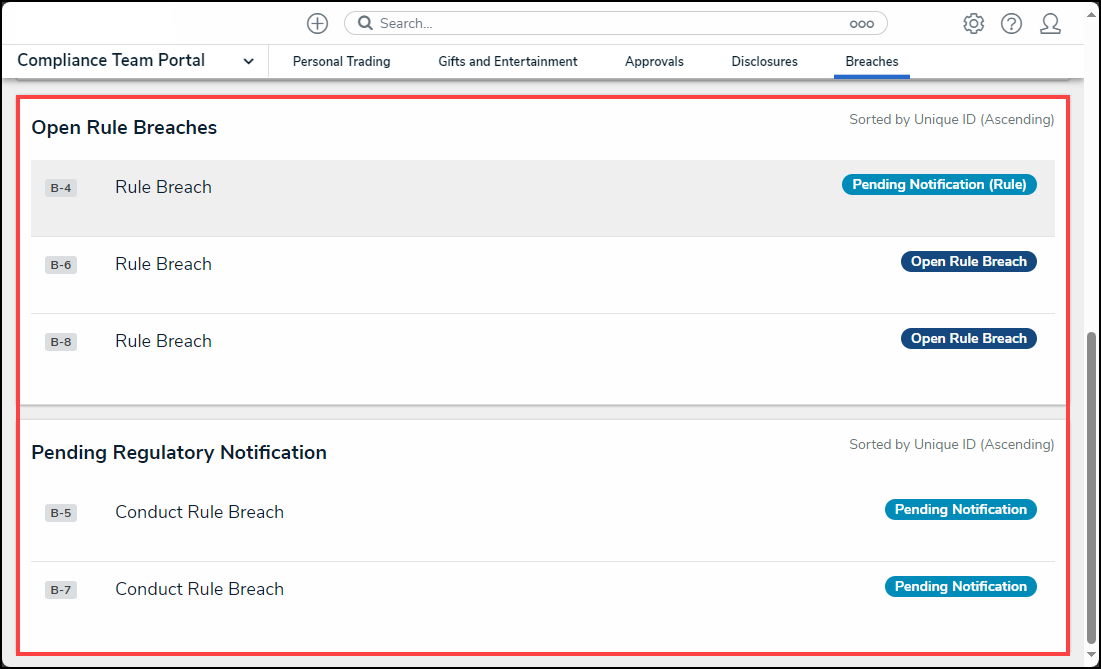The image size is (1101, 669).
Task: Open Conduct Rule Breach B-7
Action: (199, 590)
